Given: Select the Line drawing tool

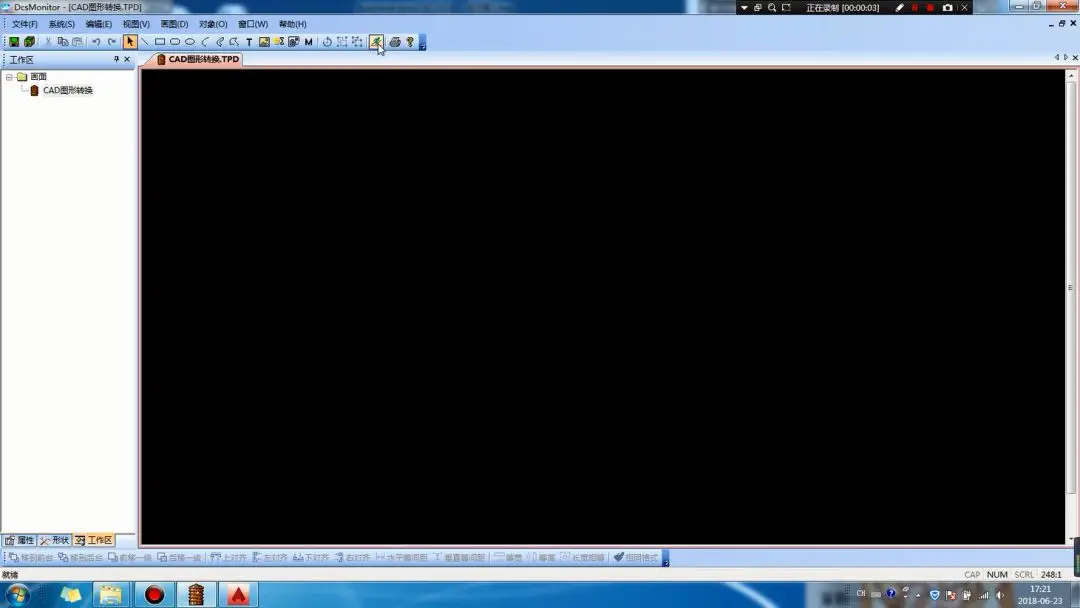Looking at the screenshot, I should click(145, 42).
